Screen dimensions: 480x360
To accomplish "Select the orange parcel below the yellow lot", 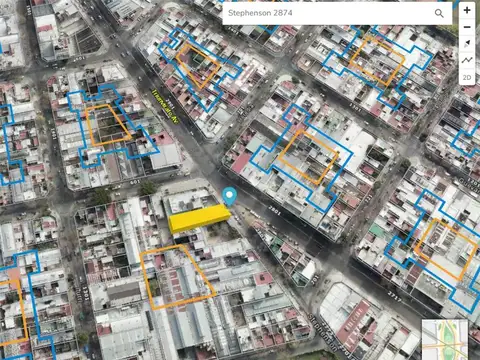I will click(x=177, y=277).
